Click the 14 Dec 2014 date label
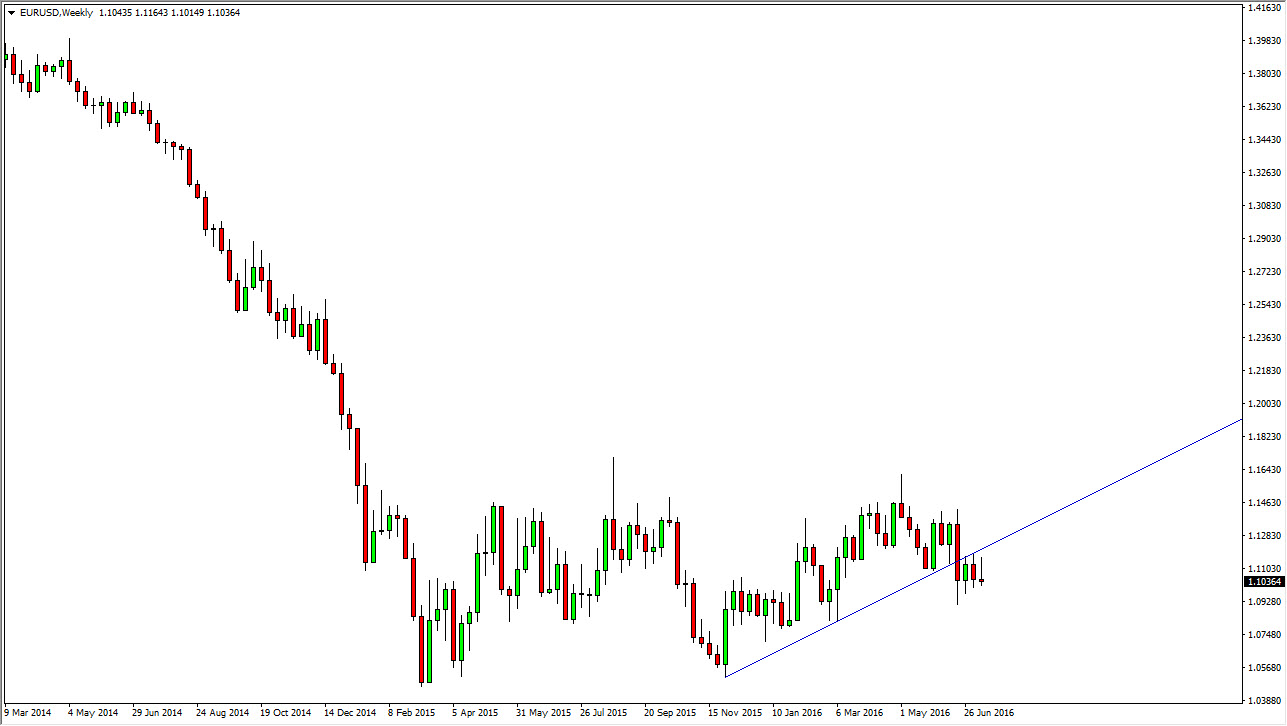This screenshot has height=726, width=1287. pos(350,713)
